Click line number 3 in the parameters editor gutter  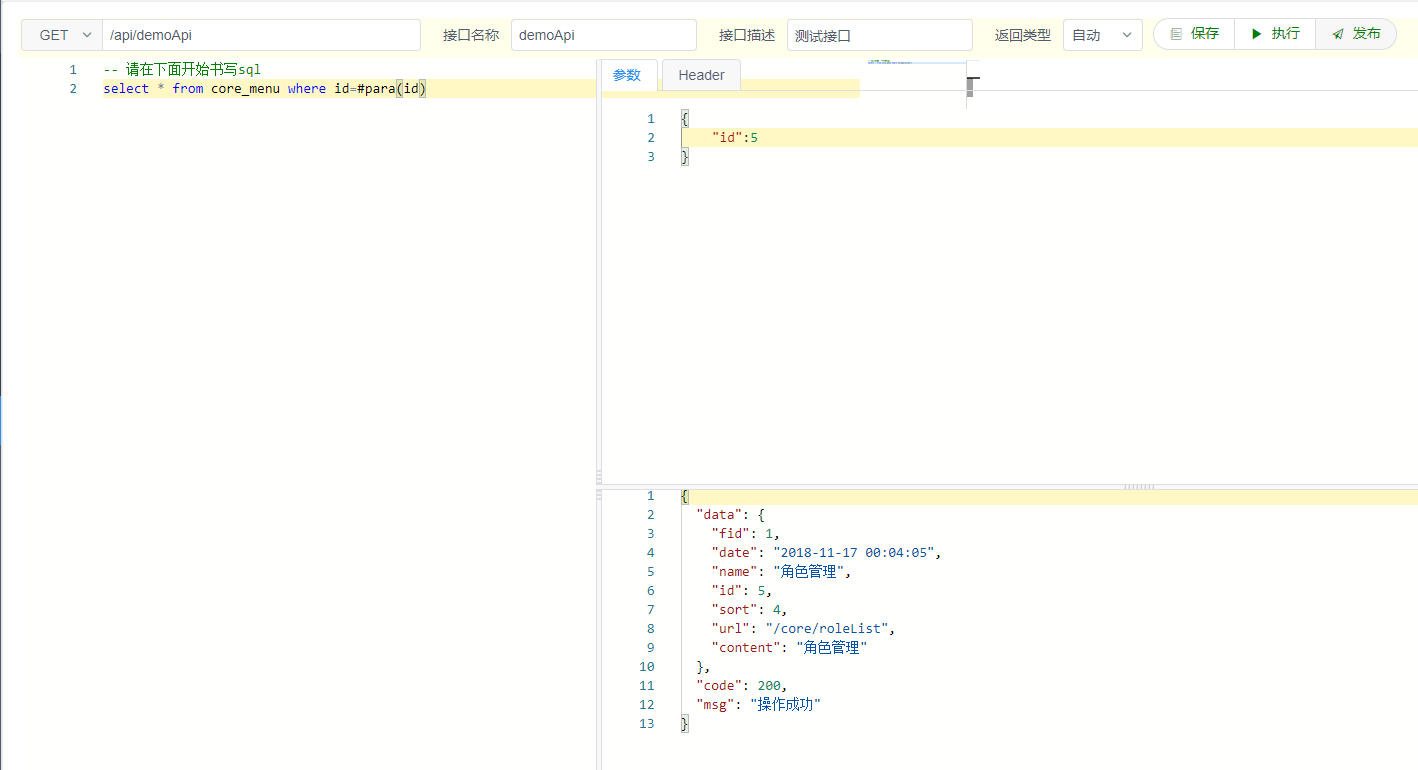[651, 157]
